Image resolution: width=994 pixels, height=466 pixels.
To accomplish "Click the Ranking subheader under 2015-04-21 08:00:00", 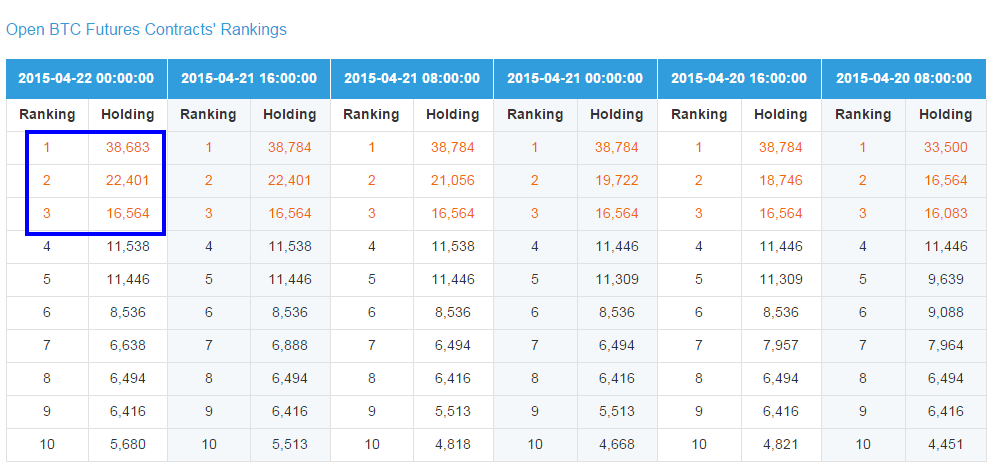I will [x=371, y=115].
